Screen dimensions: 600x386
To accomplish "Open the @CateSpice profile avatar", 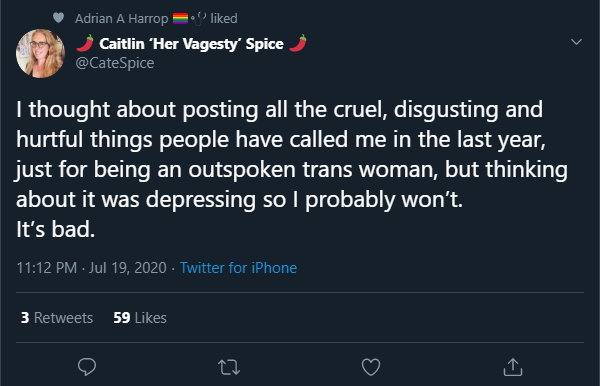I will click(40, 54).
